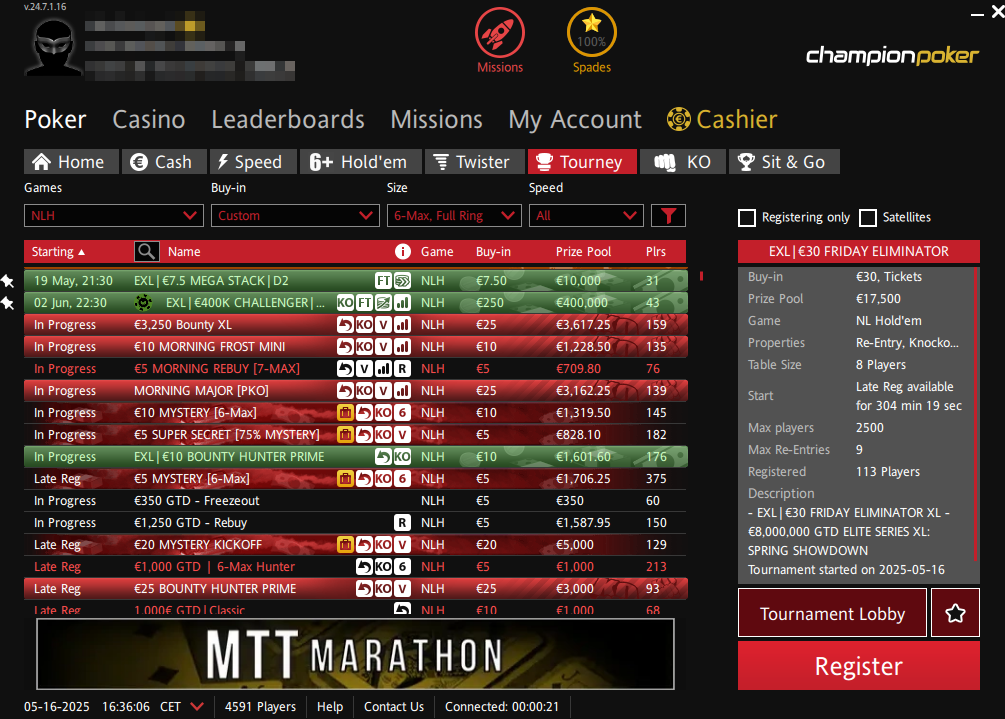Click the V icon in €10 MORNING FROST MINI row
The width and height of the screenshot is (1005, 719).
coord(383,347)
